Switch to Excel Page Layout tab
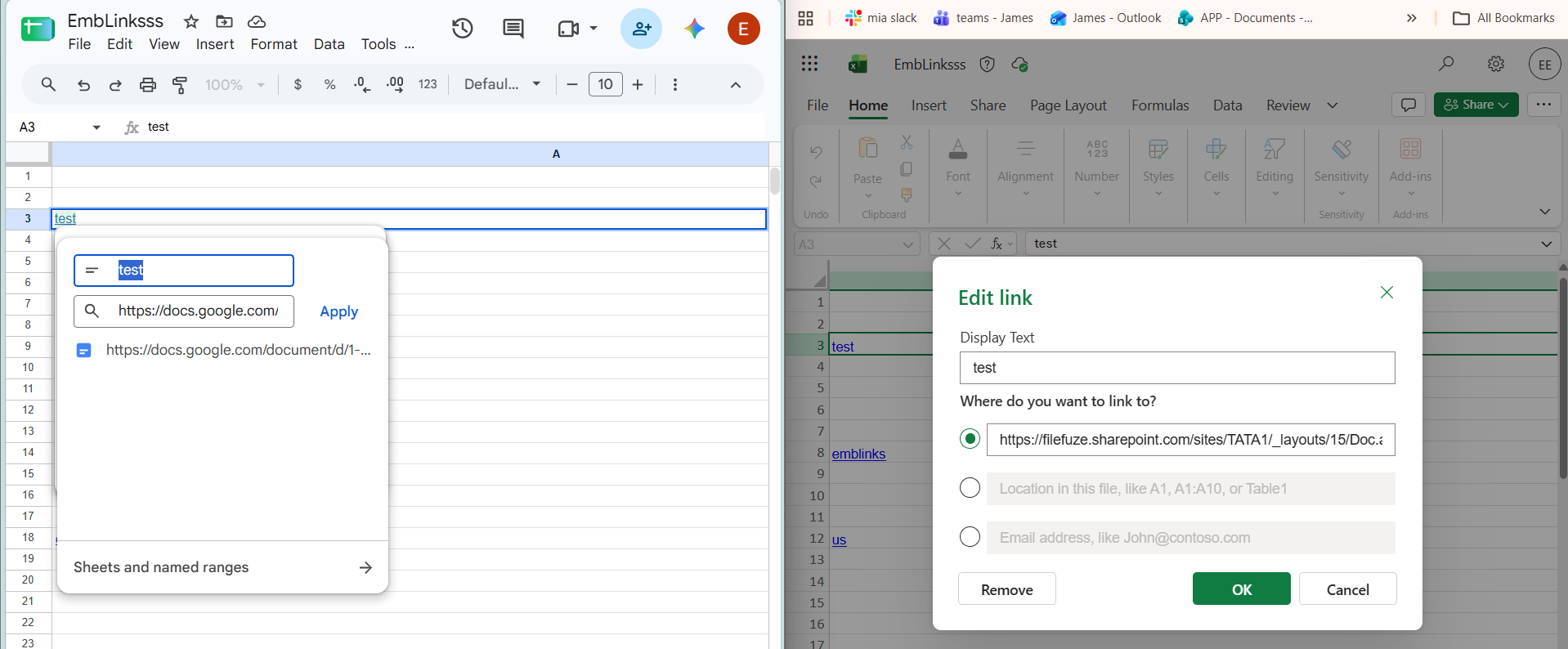 (x=1068, y=105)
